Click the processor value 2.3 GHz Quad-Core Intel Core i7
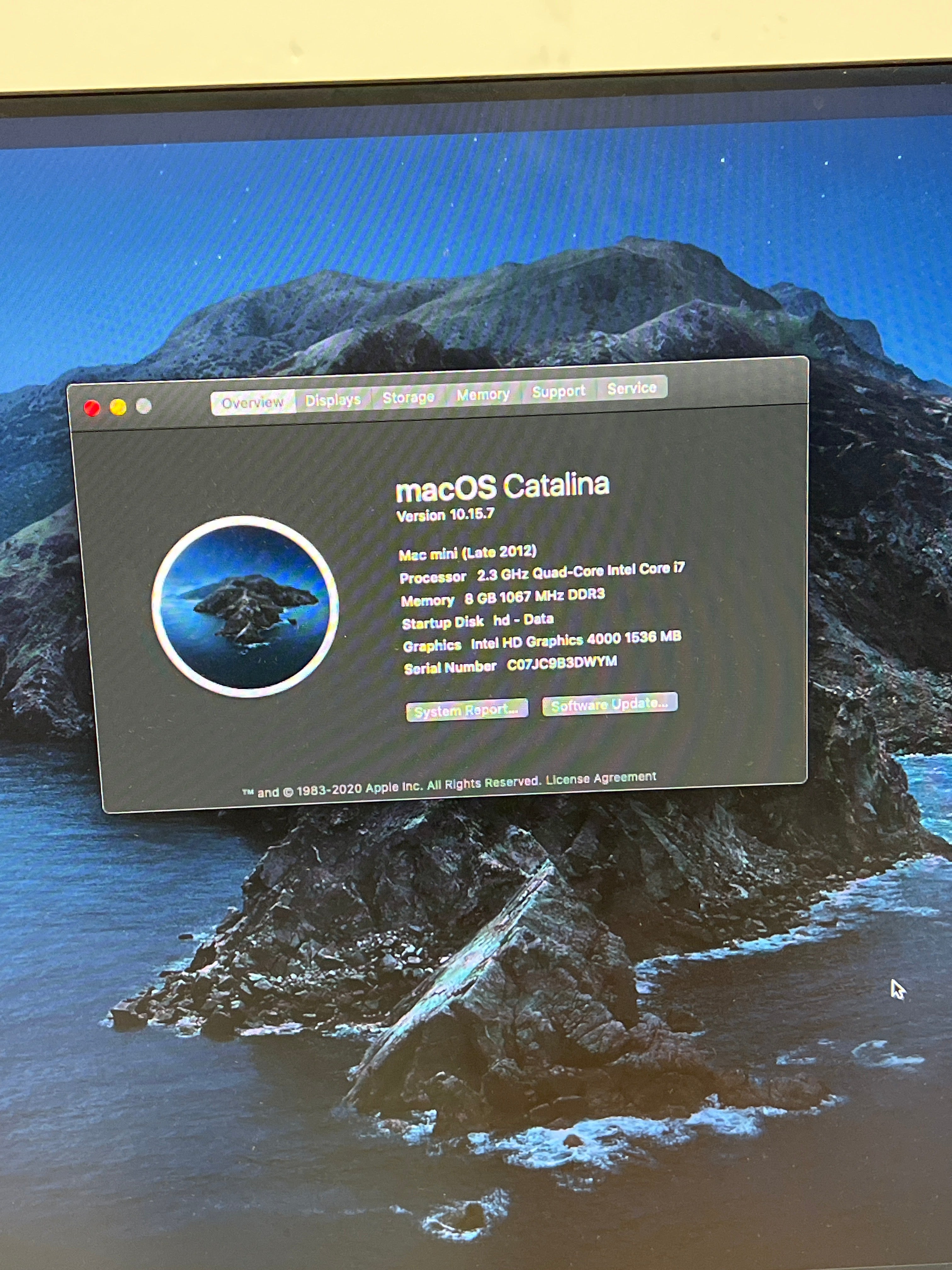Viewport: 952px width, 1270px height. [x=581, y=572]
